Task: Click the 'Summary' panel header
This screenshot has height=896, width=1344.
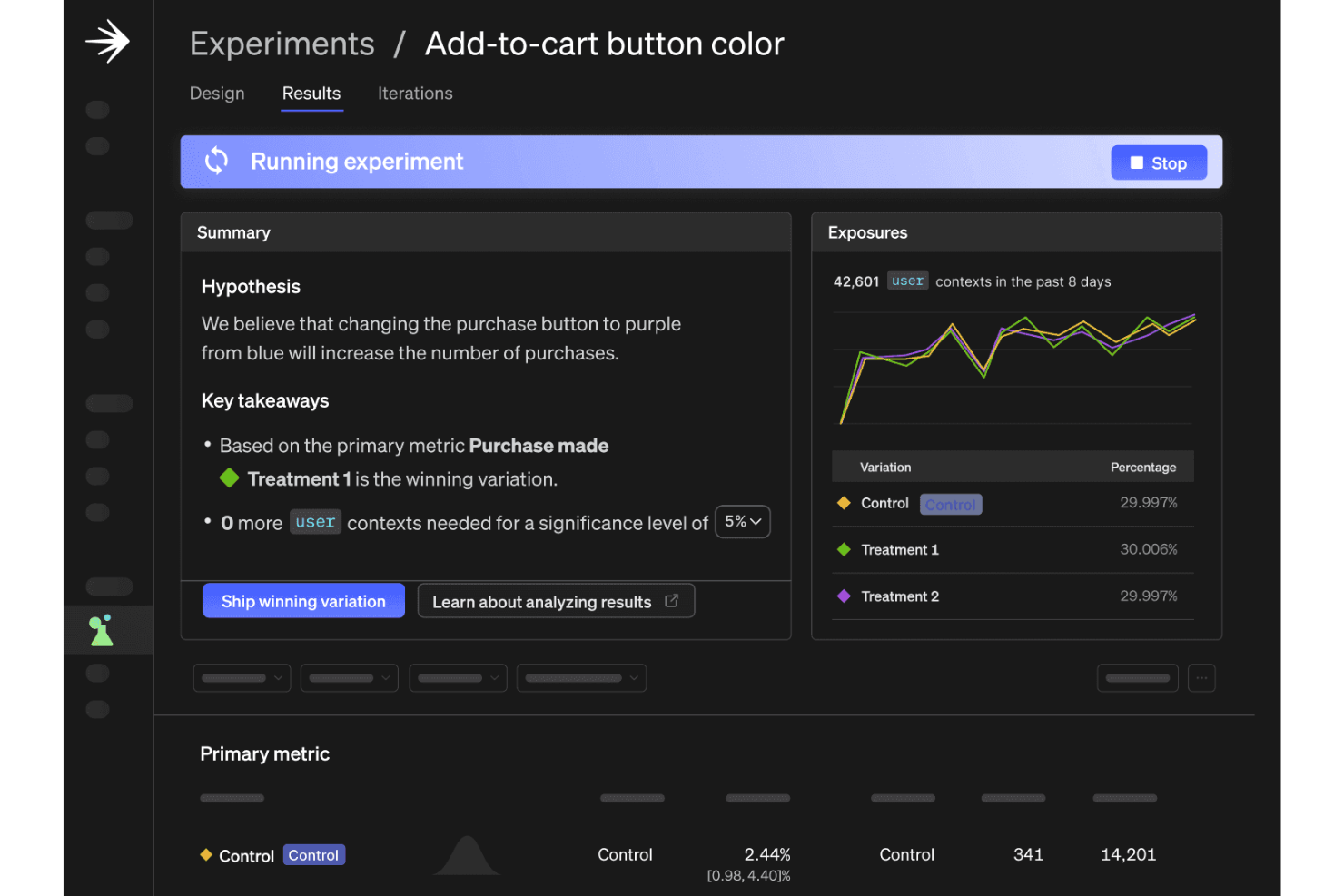Action: [486, 232]
